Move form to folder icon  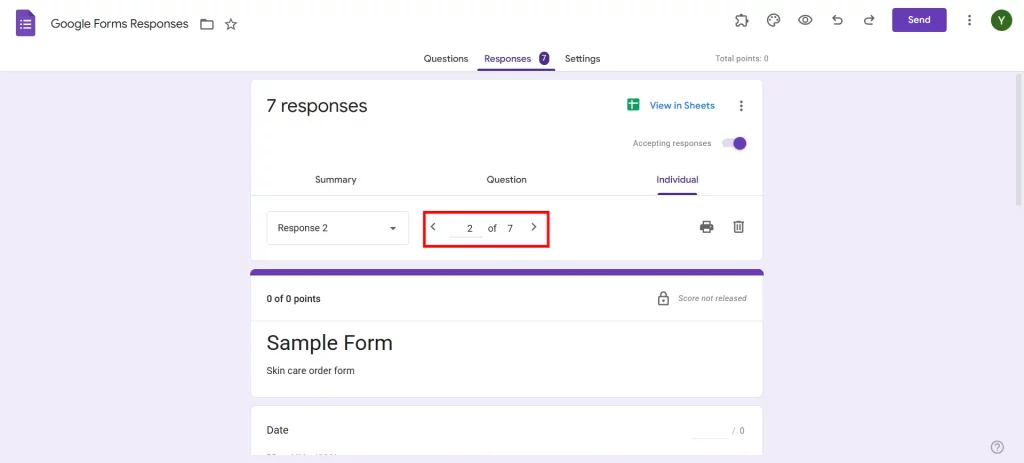(207, 25)
